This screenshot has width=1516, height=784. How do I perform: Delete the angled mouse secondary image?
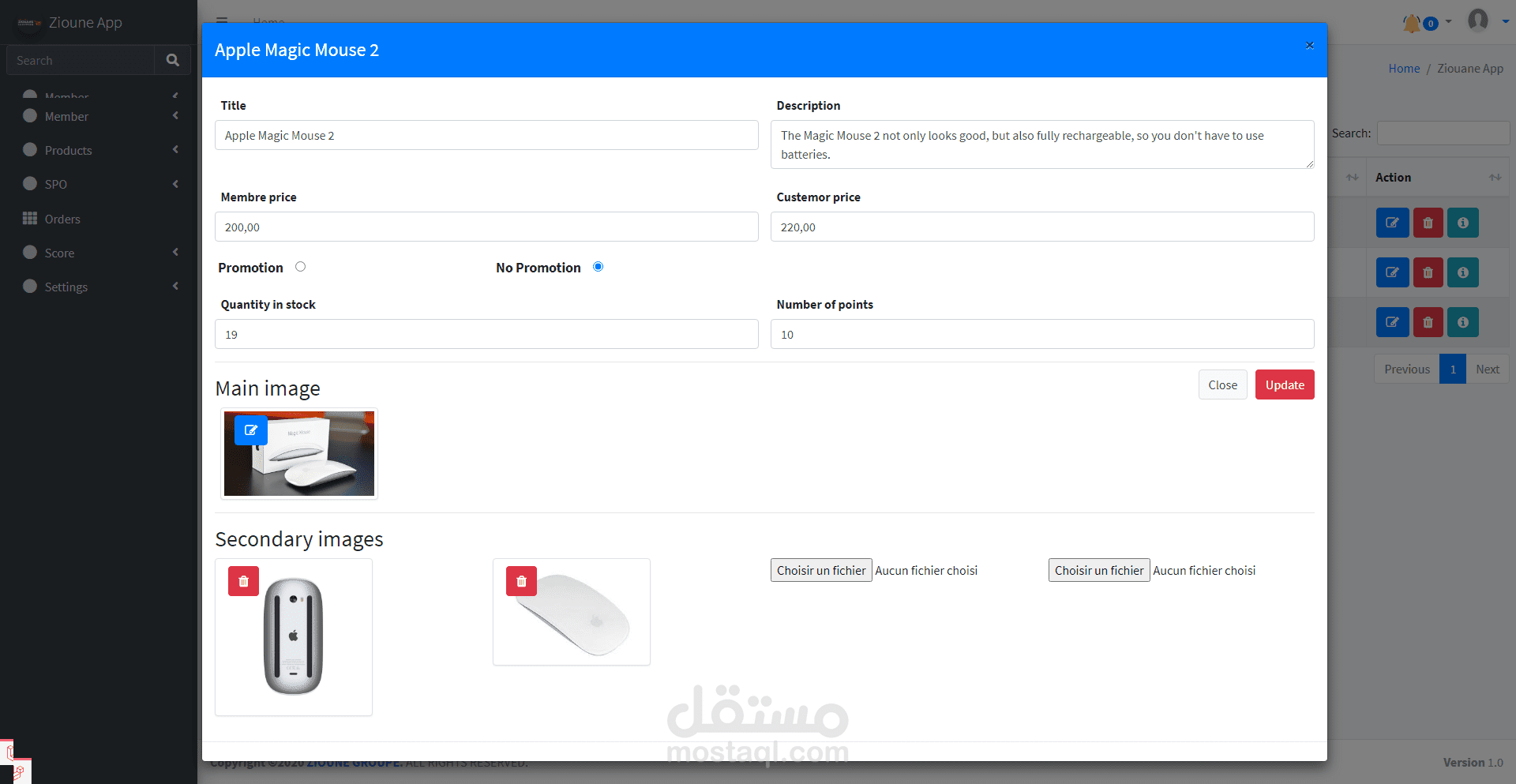coord(521,581)
